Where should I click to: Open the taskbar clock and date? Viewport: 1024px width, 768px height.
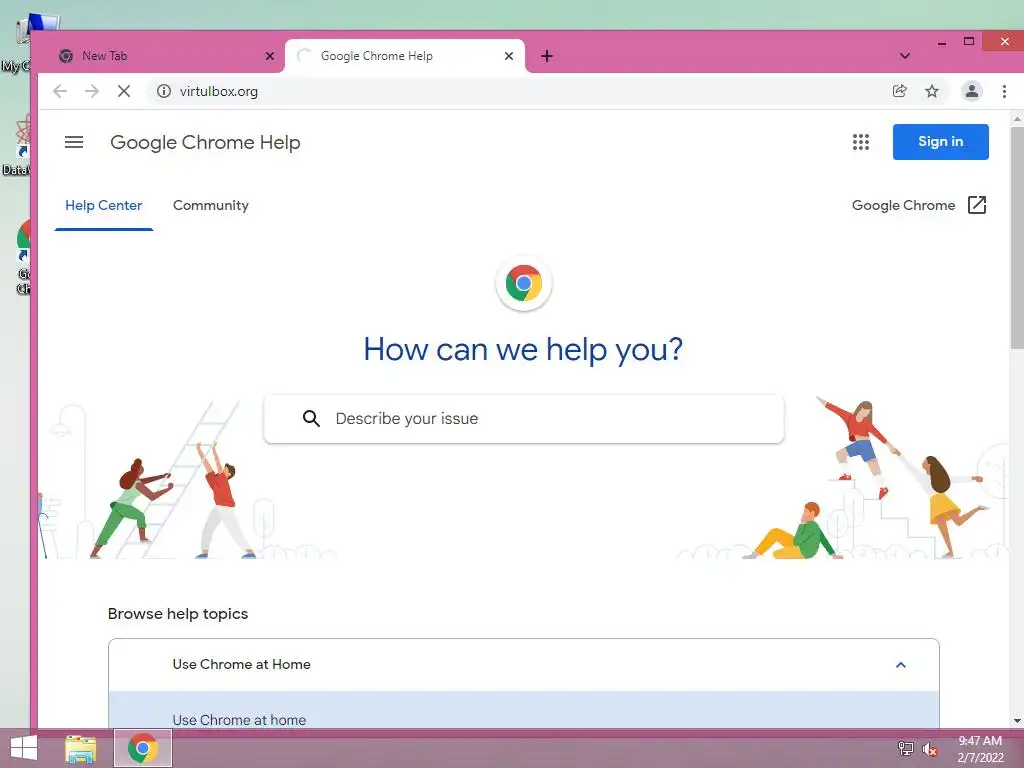(980, 749)
